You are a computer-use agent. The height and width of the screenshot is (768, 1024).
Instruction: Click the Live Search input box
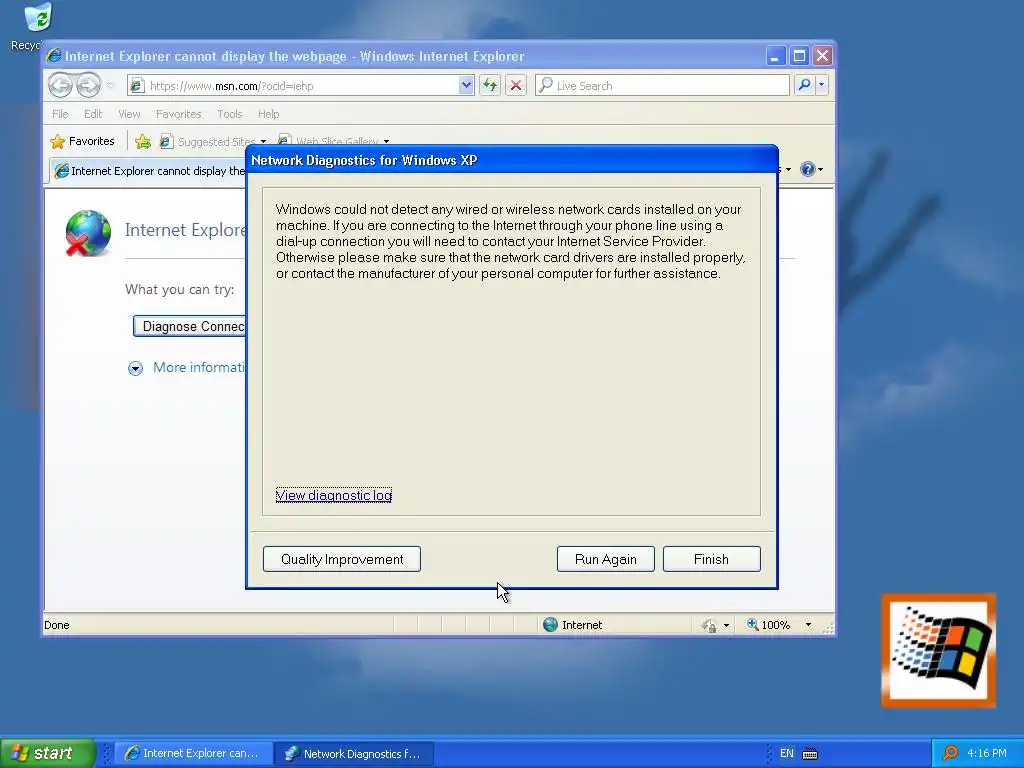click(x=662, y=86)
